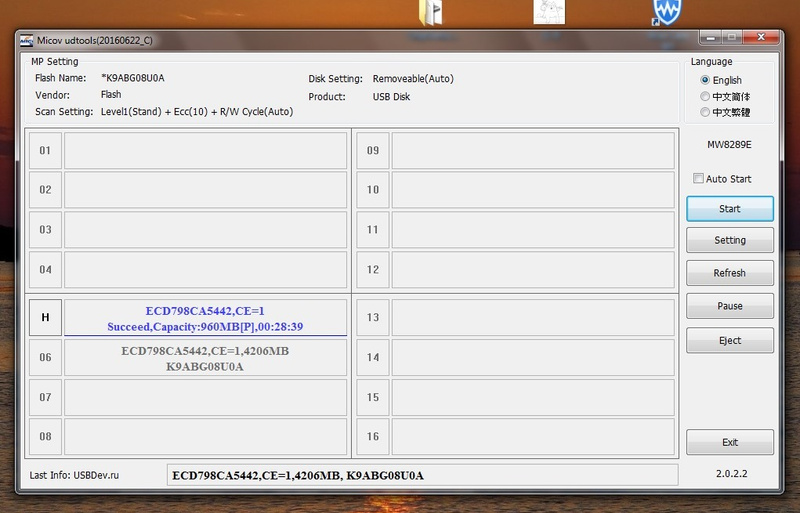Click the Refresh button

(x=730, y=273)
